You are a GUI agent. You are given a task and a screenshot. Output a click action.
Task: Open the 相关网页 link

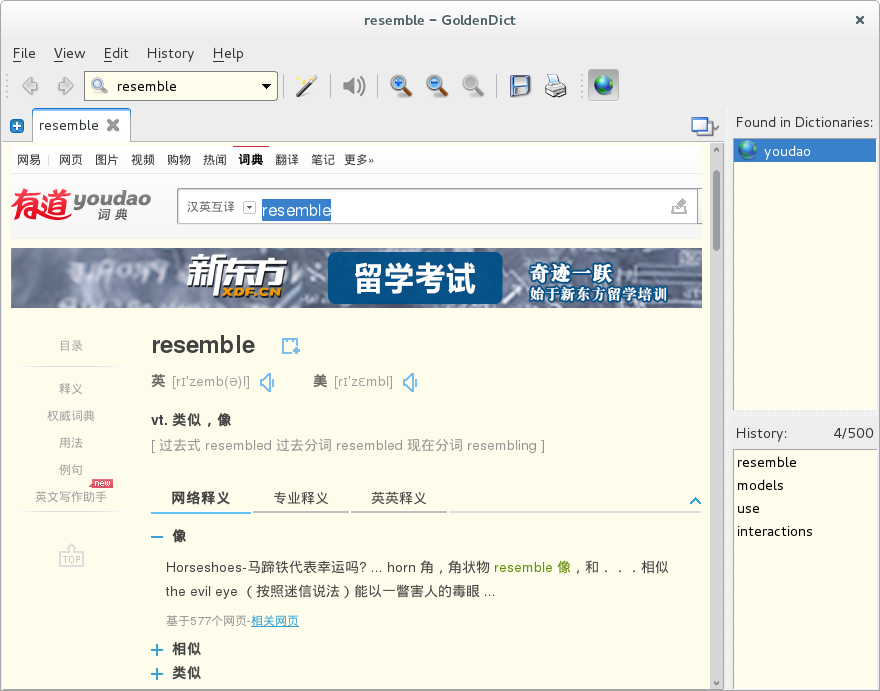click(274, 621)
